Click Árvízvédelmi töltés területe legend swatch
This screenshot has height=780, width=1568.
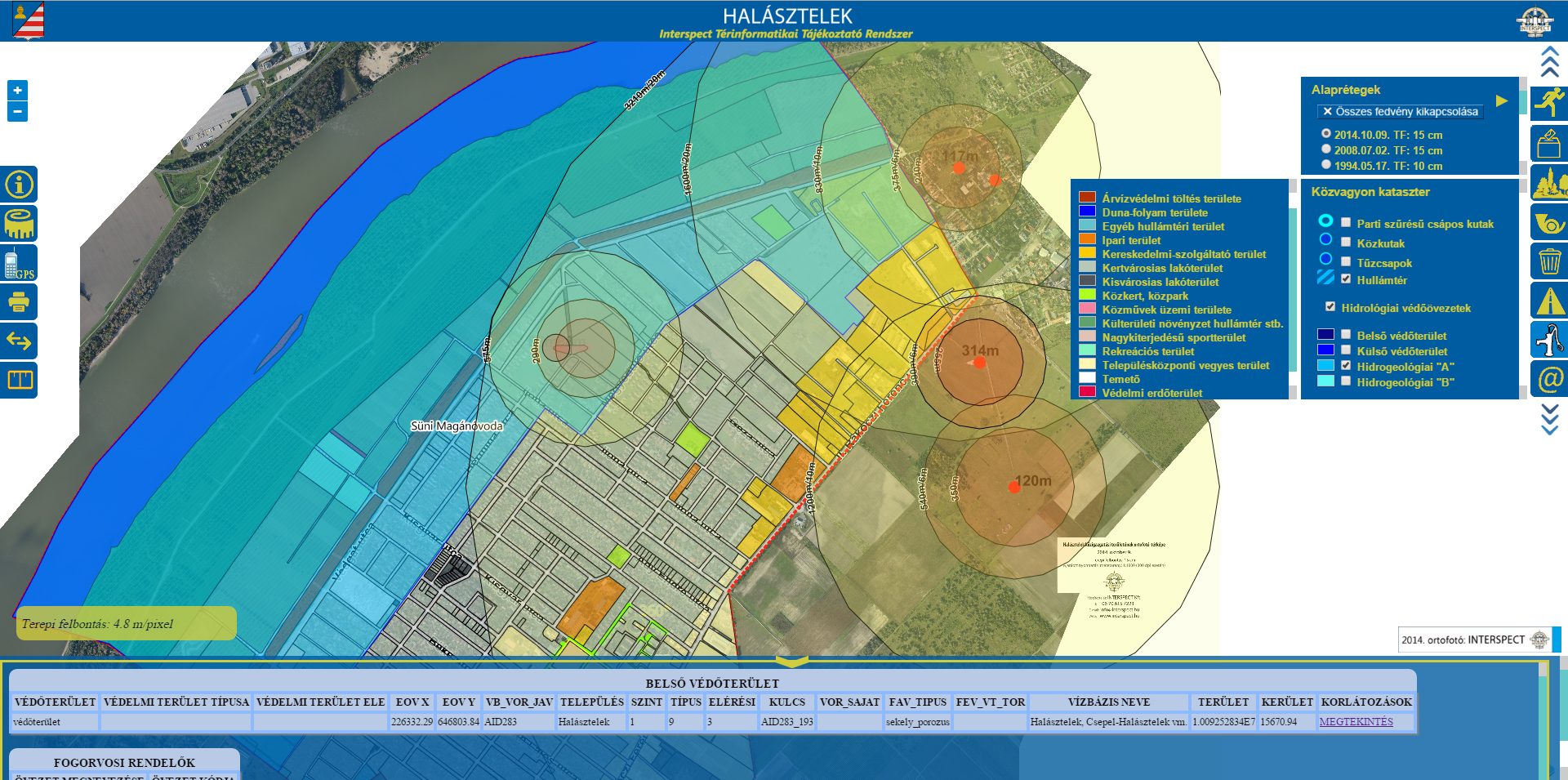(1087, 198)
